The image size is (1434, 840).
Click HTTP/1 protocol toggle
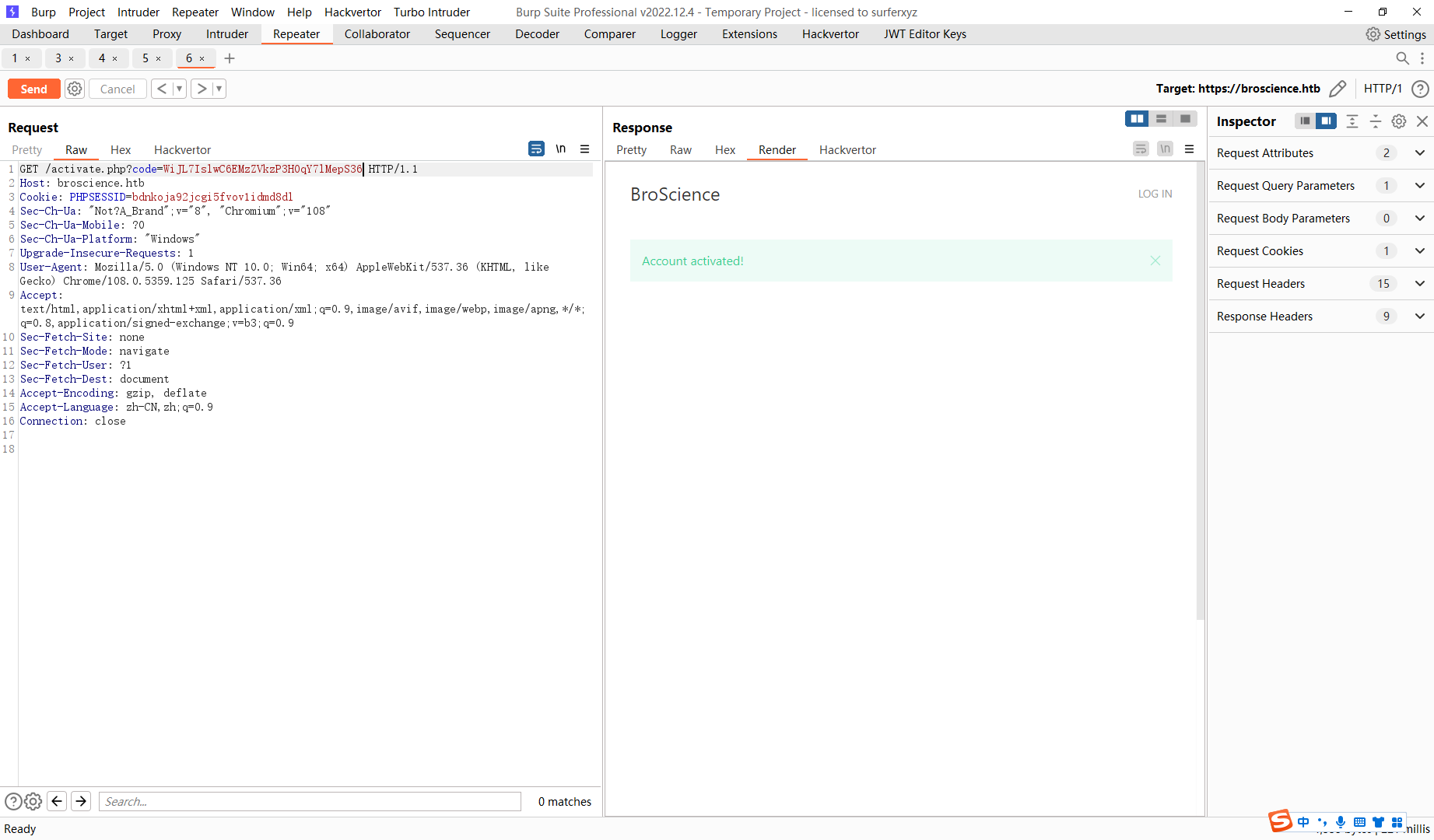[x=1383, y=89]
